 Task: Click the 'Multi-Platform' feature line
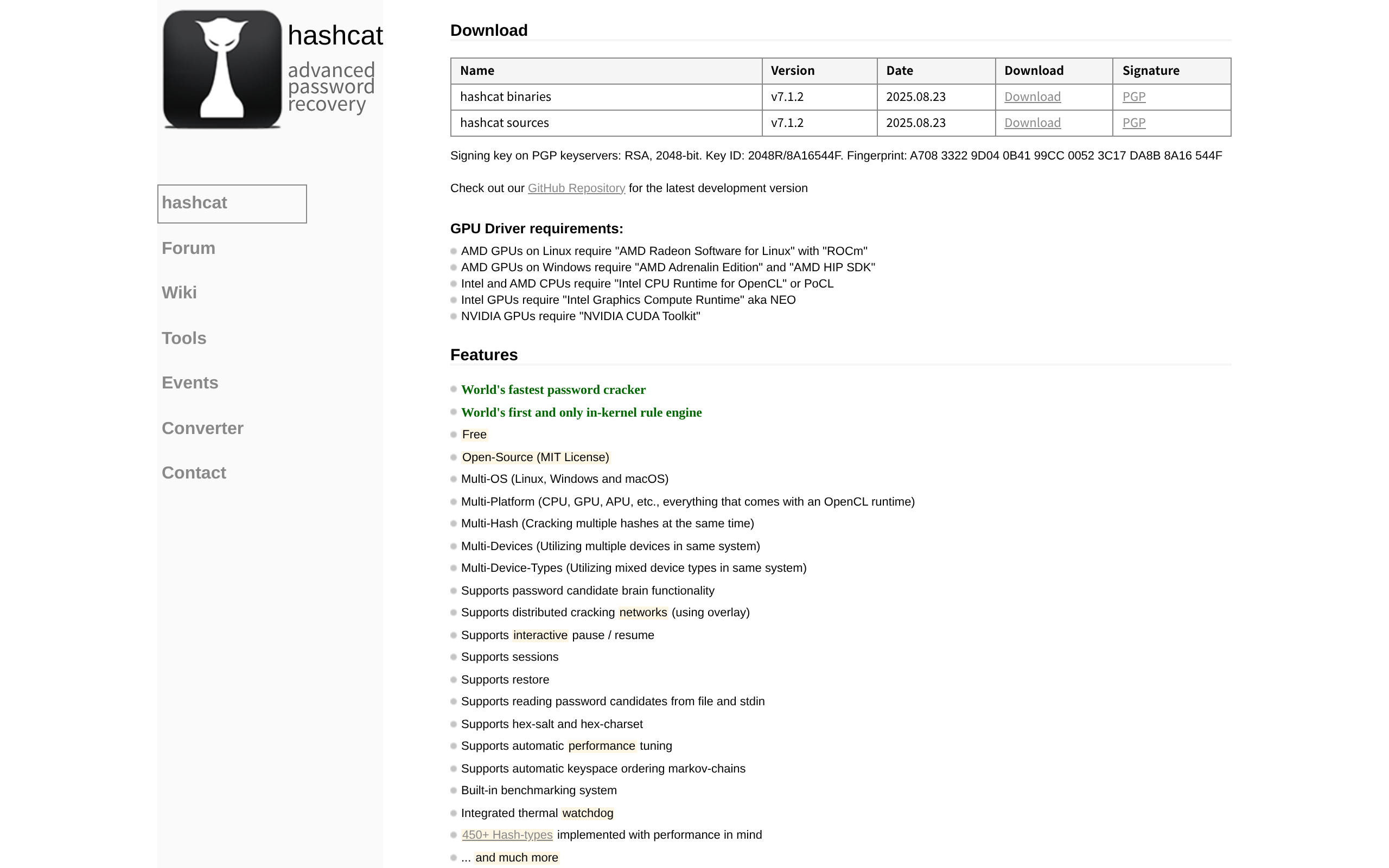tap(687, 502)
